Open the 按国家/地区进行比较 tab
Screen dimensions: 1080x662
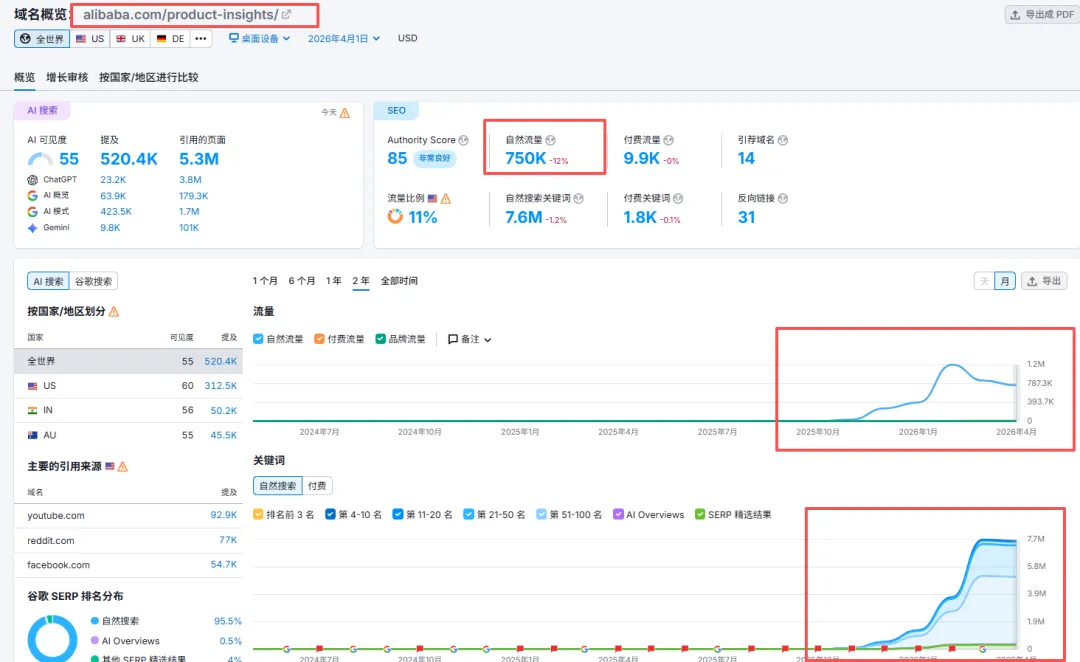tap(148, 77)
